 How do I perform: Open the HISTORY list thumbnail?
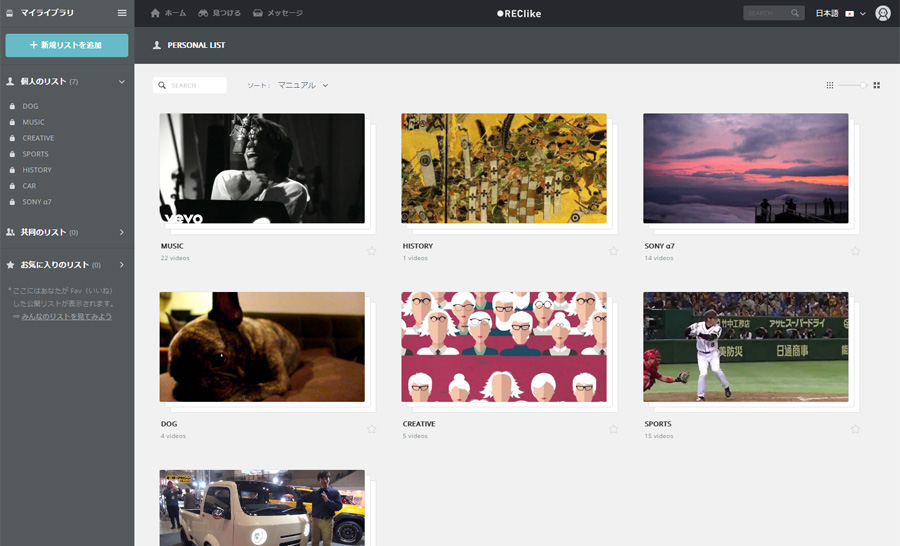coord(504,168)
